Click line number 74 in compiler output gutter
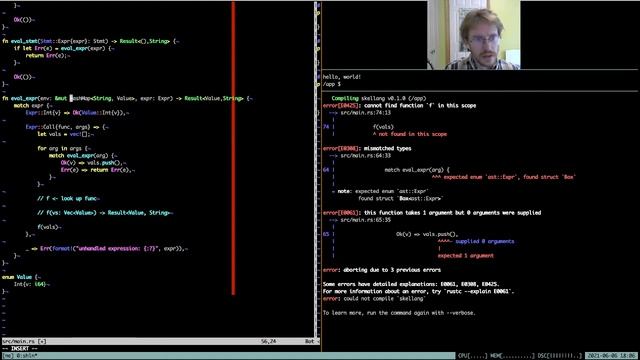 click(326, 127)
